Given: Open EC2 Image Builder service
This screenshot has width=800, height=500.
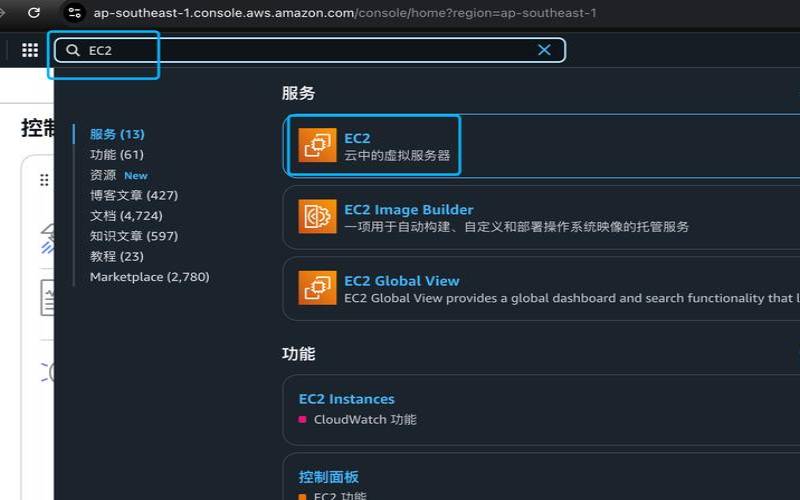Looking at the screenshot, I should click(409, 210).
